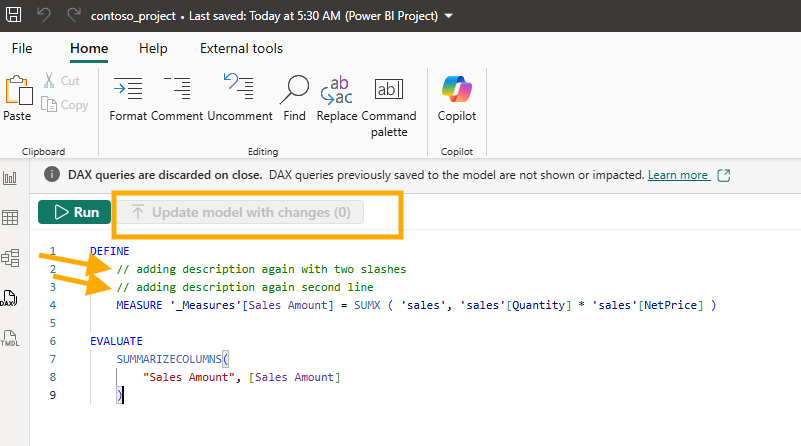This screenshot has width=801, height=446.
Task: Open the Command palette
Action: click(x=389, y=107)
